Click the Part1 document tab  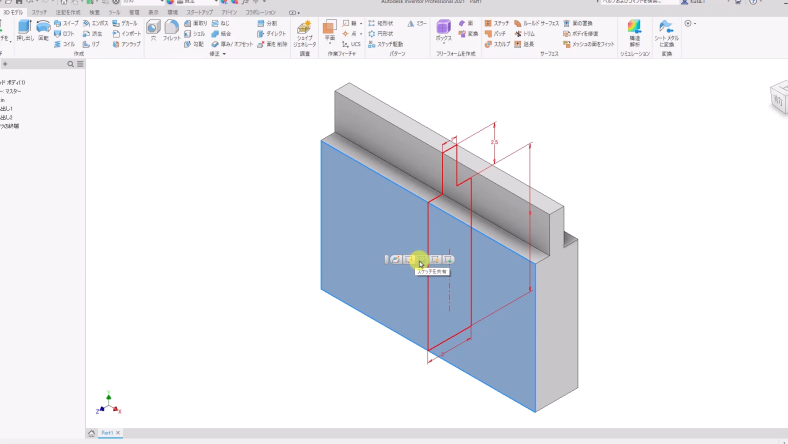coord(105,433)
